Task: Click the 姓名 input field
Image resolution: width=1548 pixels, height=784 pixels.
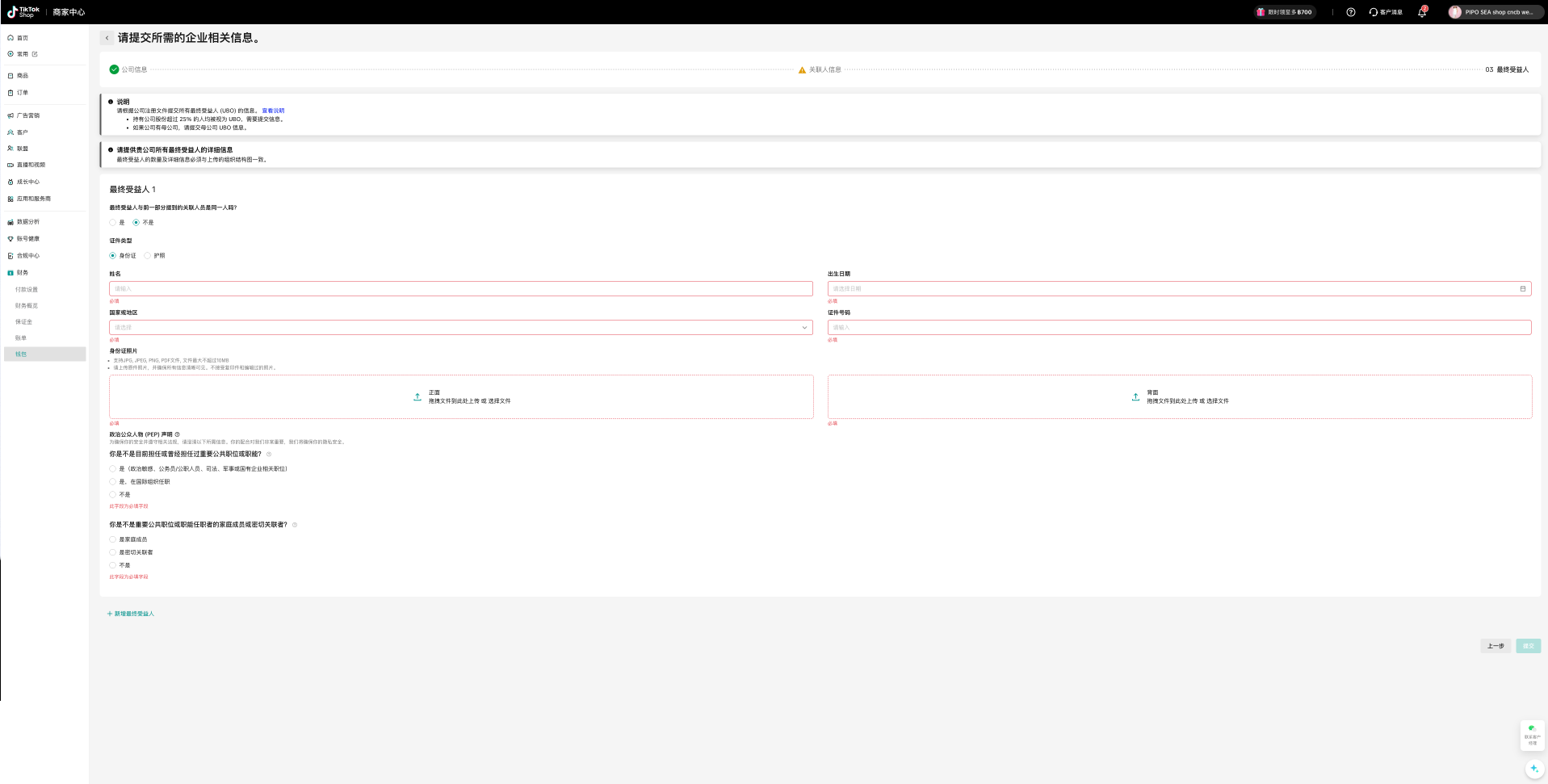Action: coord(460,289)
